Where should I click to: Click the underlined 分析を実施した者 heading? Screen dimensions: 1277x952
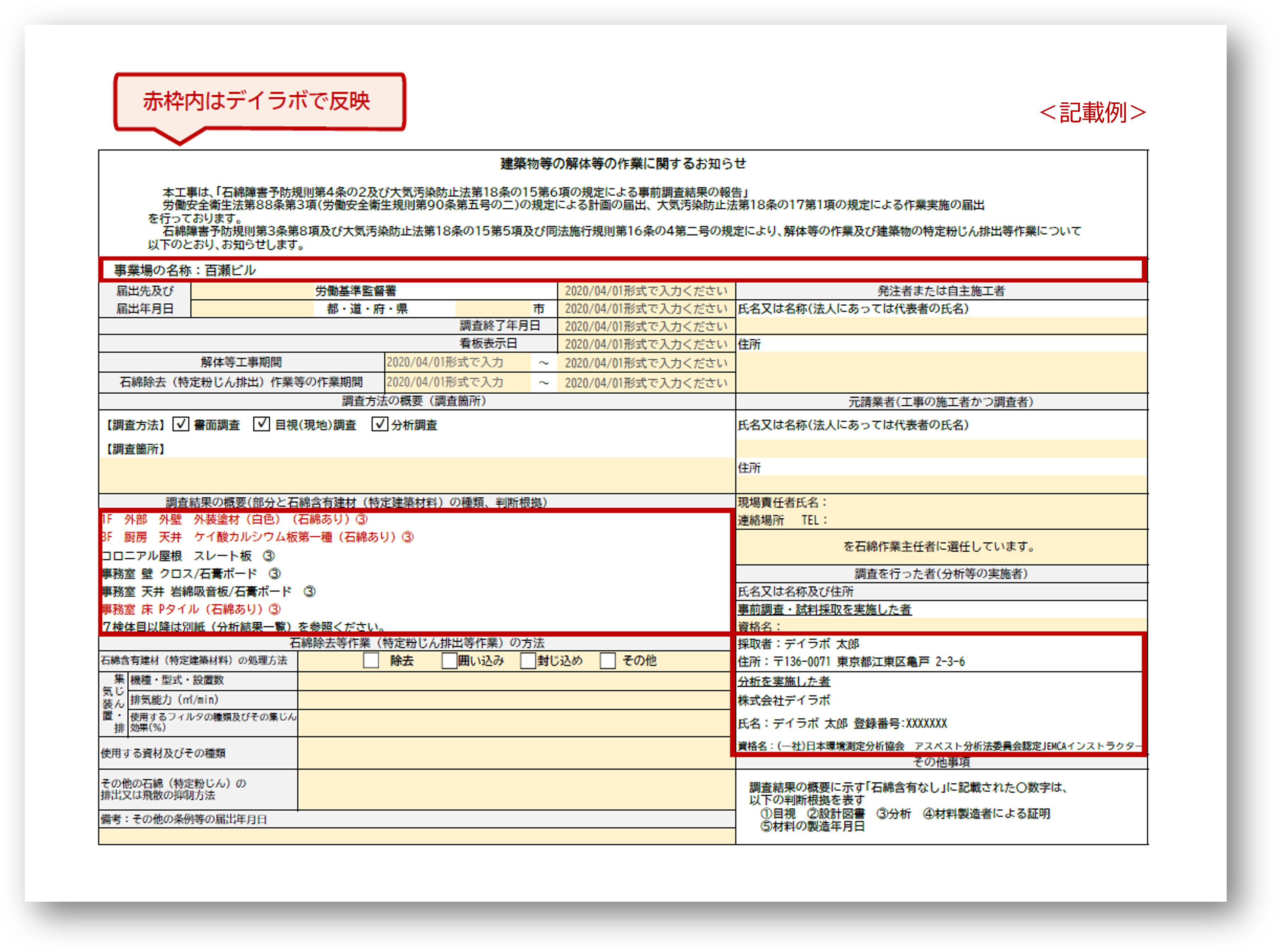pyautogui.click(x=784, y=681)
